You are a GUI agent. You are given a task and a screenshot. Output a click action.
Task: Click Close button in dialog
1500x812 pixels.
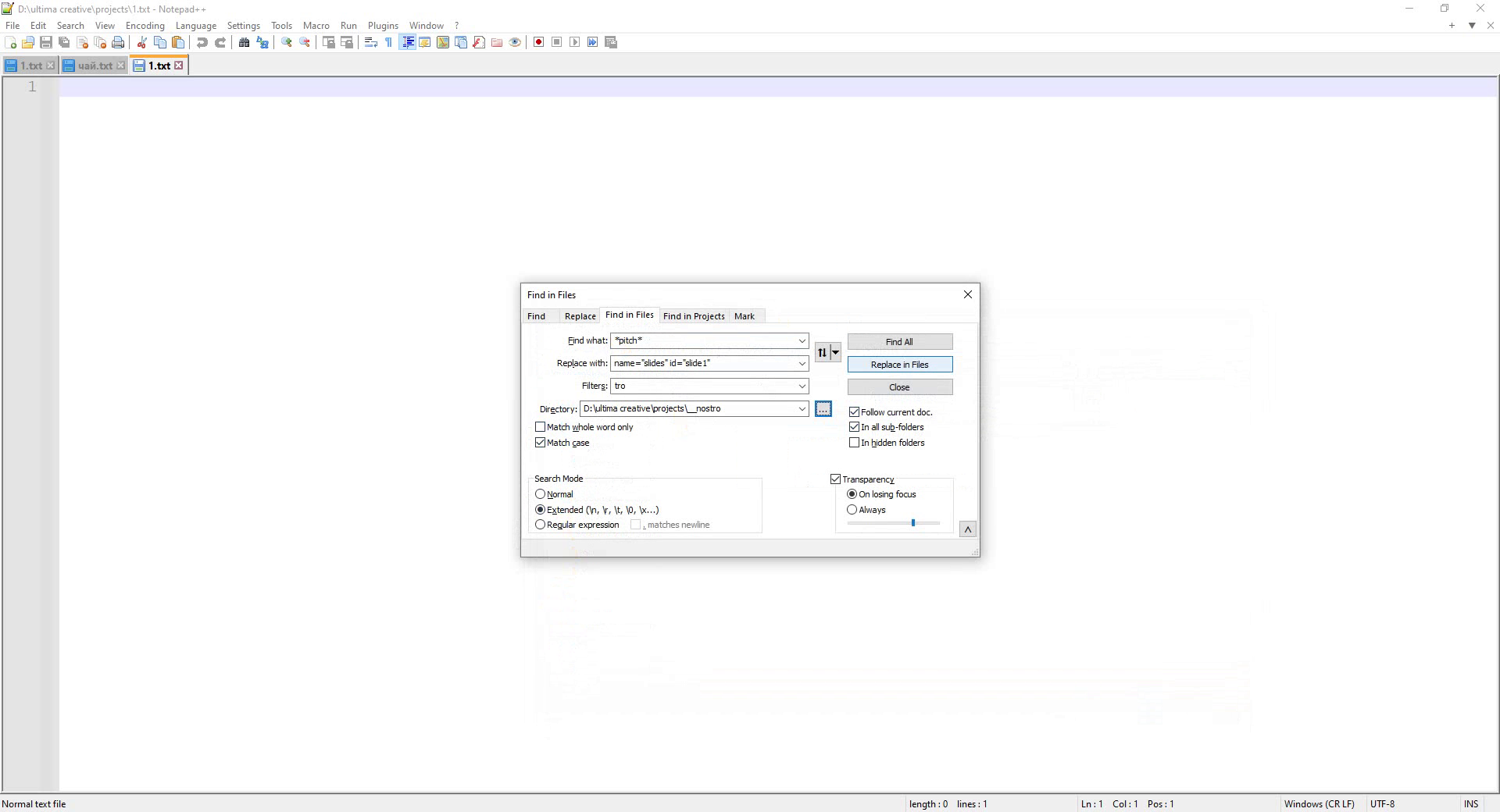pos(900,387)
